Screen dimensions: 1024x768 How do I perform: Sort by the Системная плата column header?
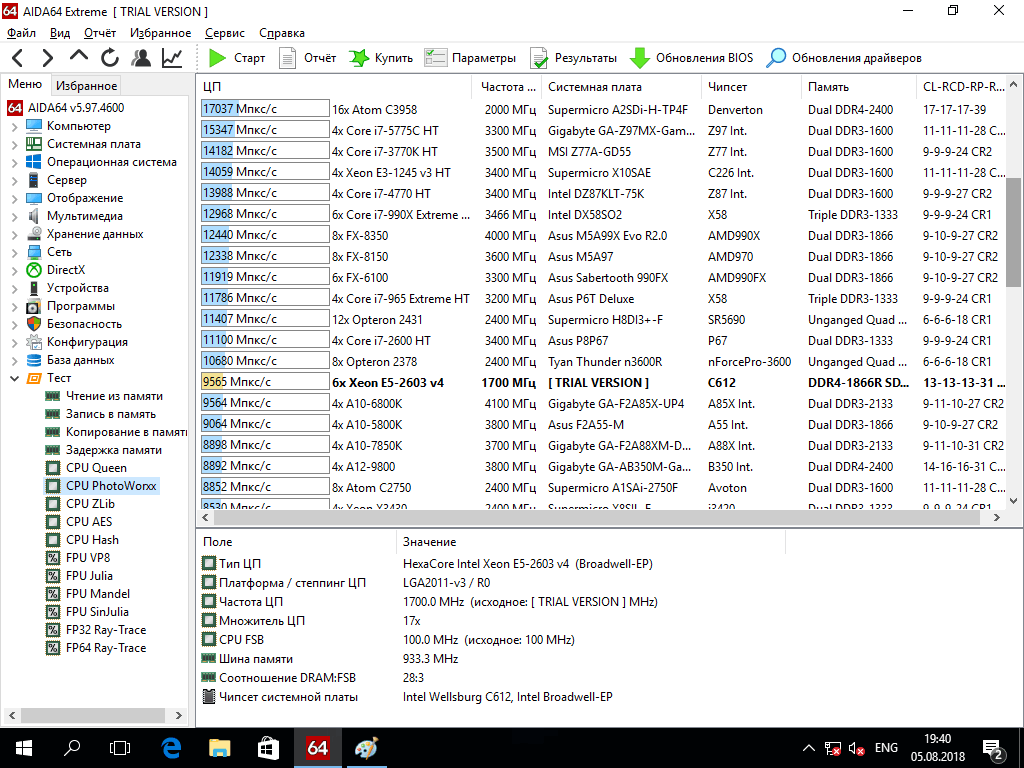coord(622,87)
